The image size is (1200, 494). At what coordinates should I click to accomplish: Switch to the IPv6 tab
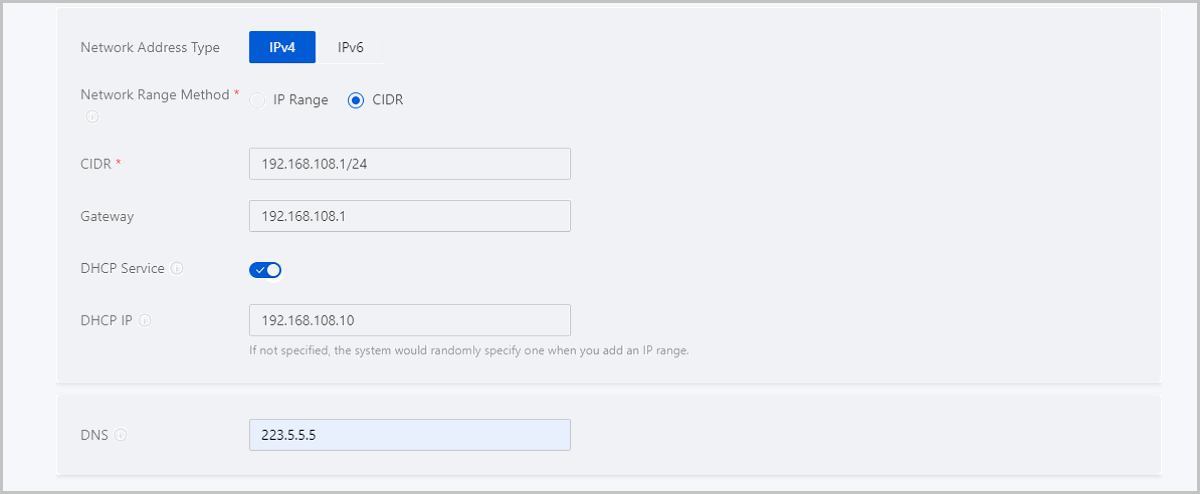(350, 48)
